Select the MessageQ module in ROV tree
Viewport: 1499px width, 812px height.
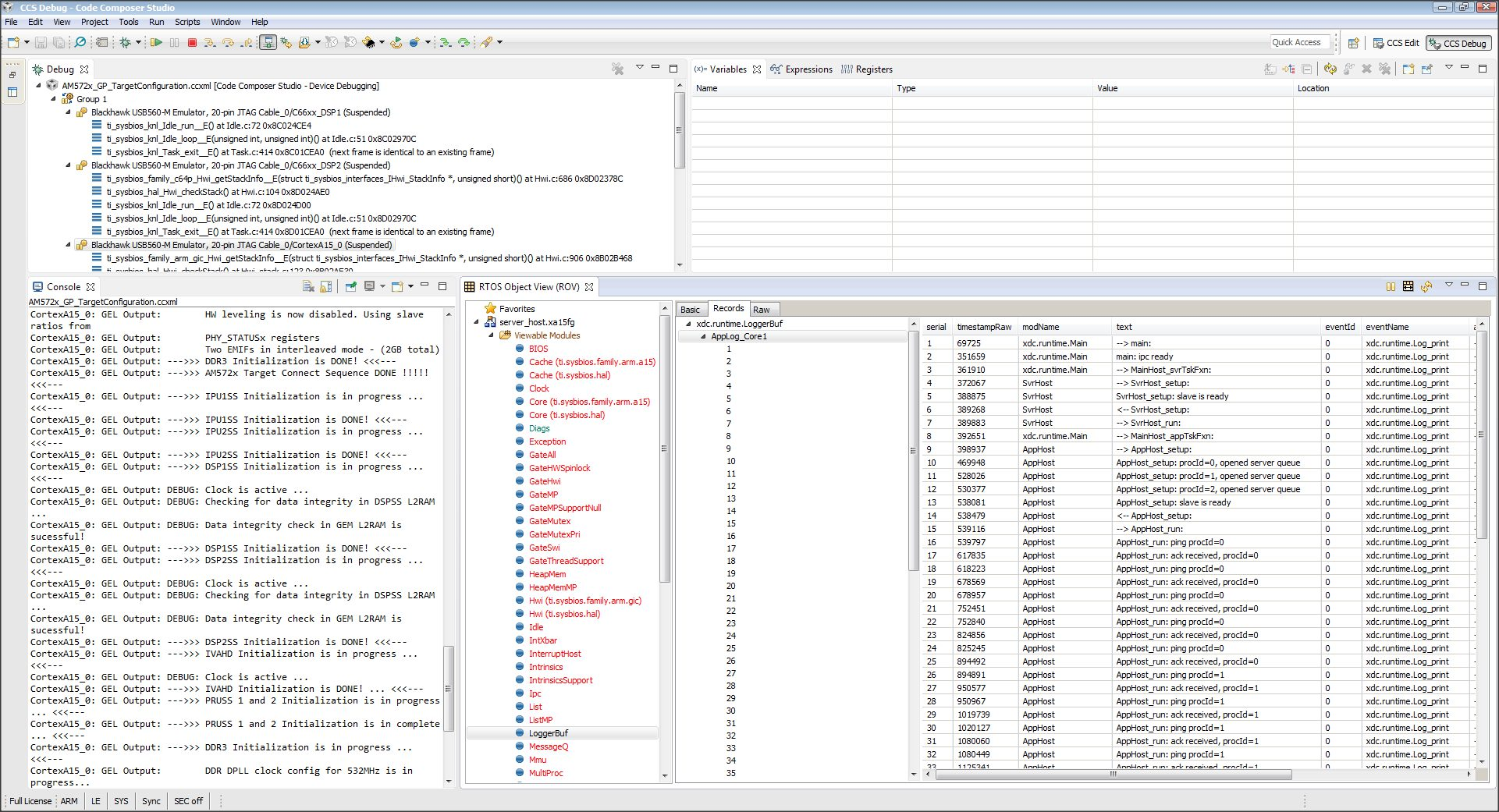click(x=548, y=746)
